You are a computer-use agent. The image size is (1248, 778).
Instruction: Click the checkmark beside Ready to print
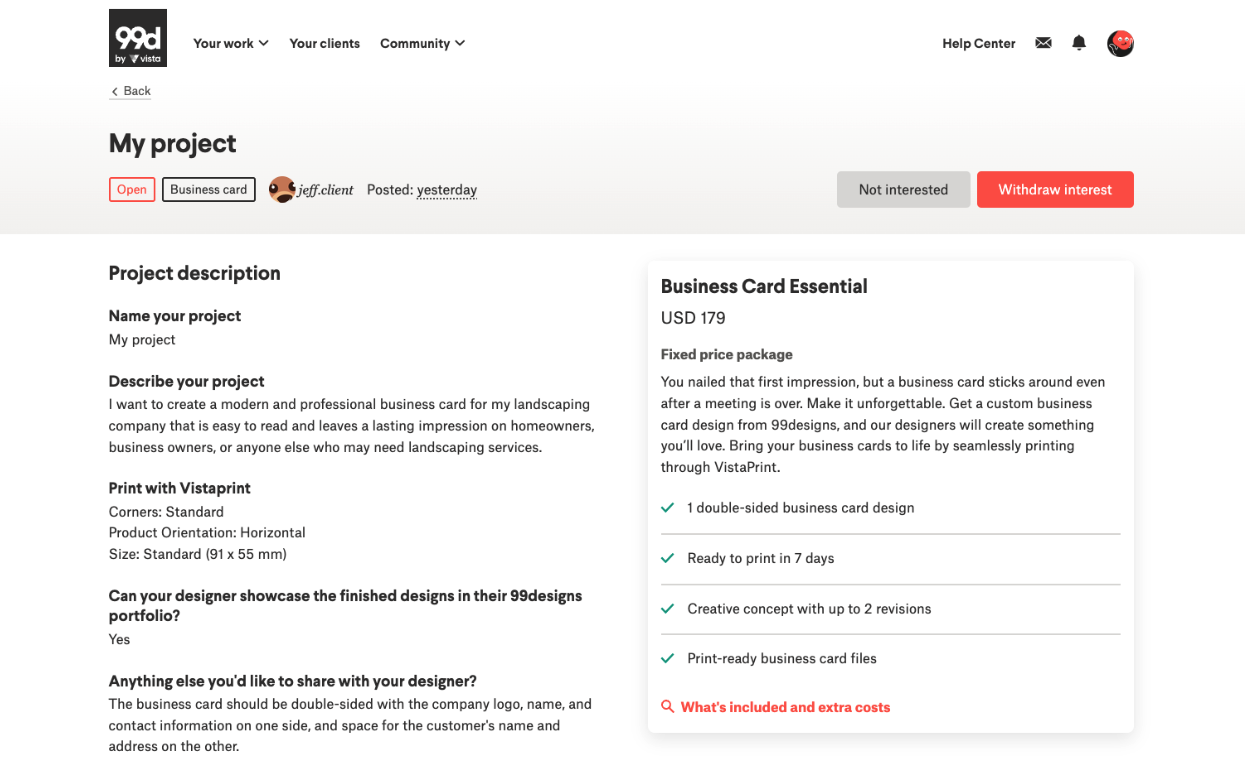pyautogui.click(x=667, y=558)
